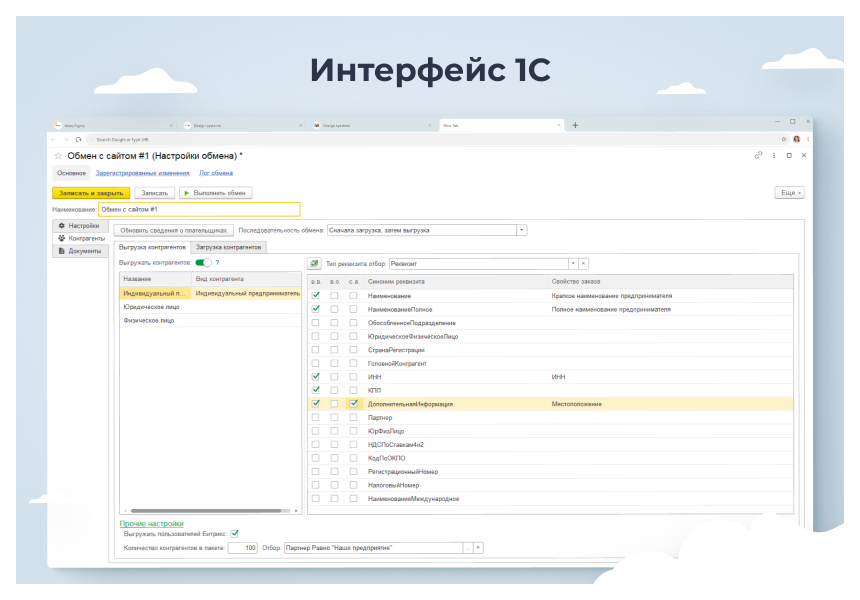
Task: Click the bookmark star in address bar
Action: (x=783, y=139)
